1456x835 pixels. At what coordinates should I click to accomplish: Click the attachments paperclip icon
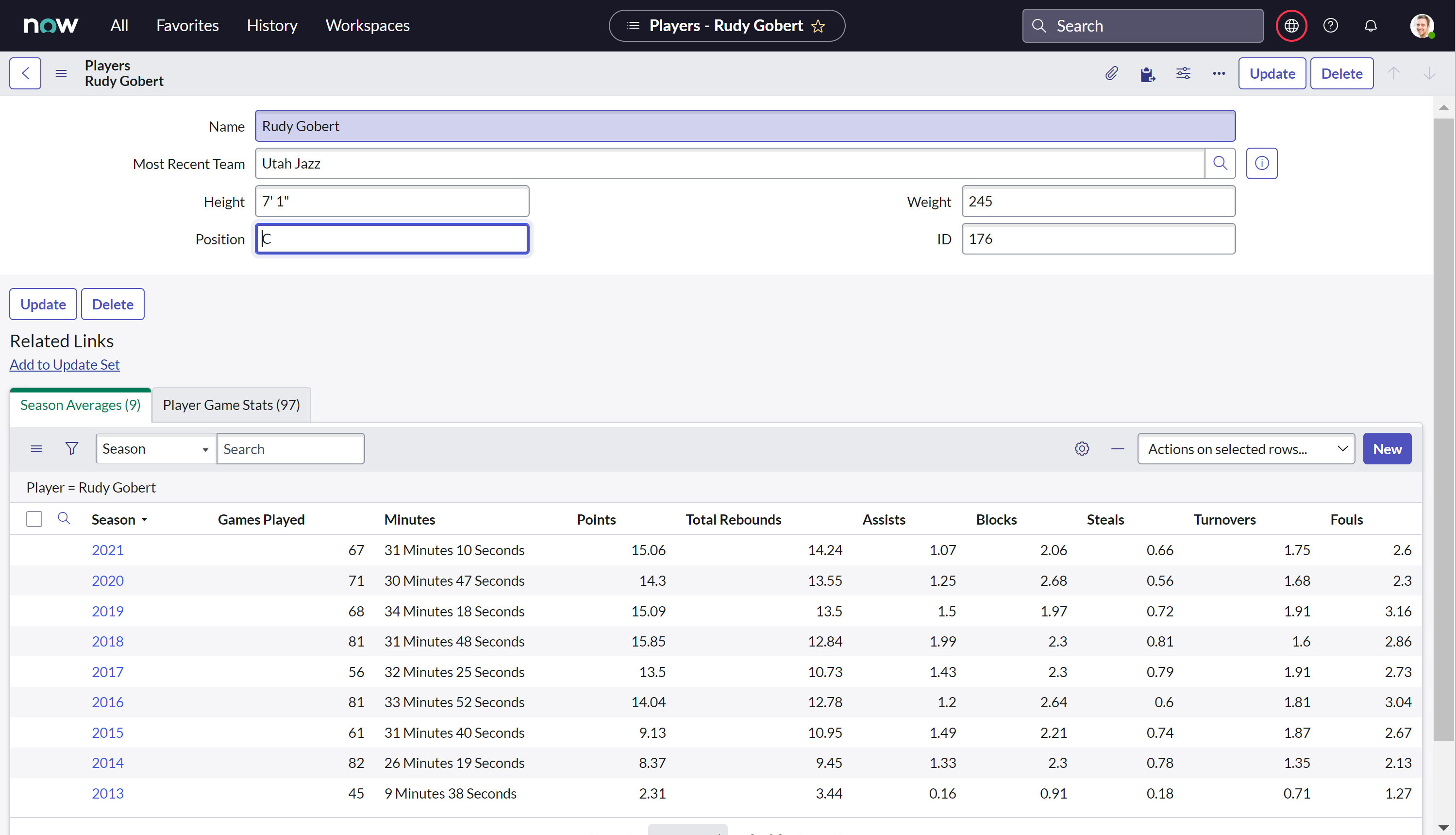[x=1112, y=73]
